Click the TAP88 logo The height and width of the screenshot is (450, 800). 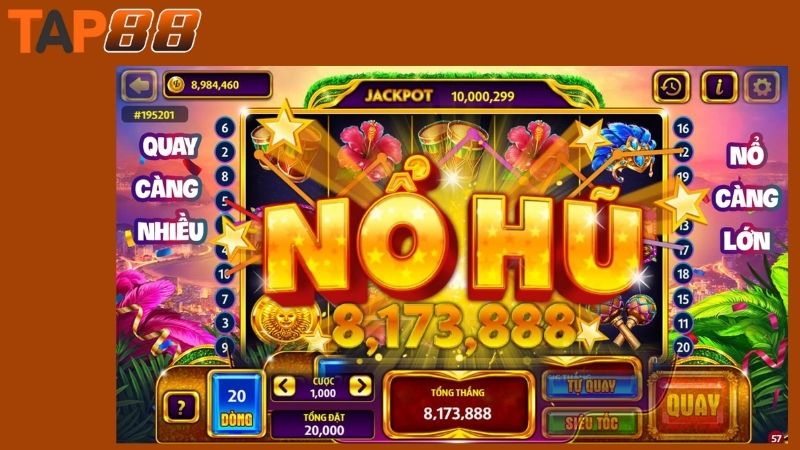(104, 31)
